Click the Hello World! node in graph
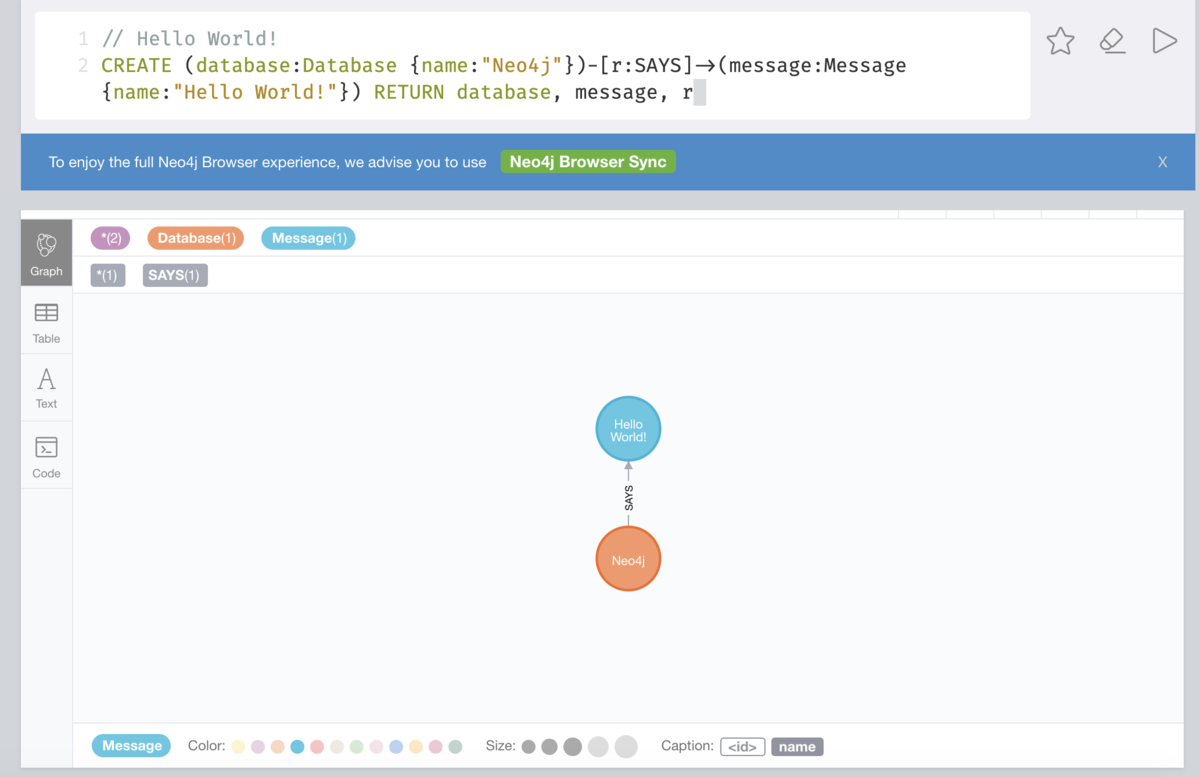This screenshot has height=777, width=1200. tap(628, 430)
